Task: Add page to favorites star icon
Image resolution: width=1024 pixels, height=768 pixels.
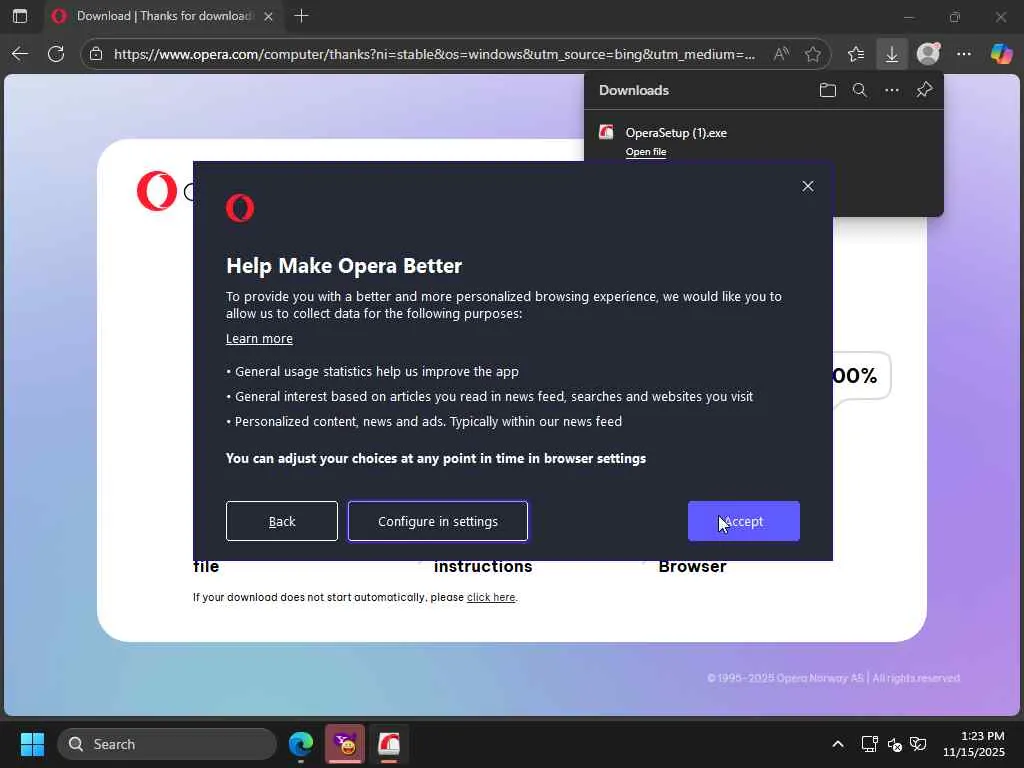Action: tap(812, 54)
